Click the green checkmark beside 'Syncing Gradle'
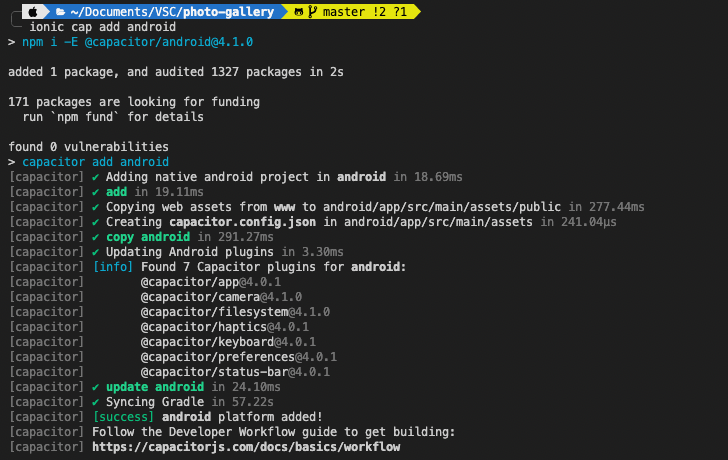The height and width of the screenshot is (460, 728). (x=96, y=402)
